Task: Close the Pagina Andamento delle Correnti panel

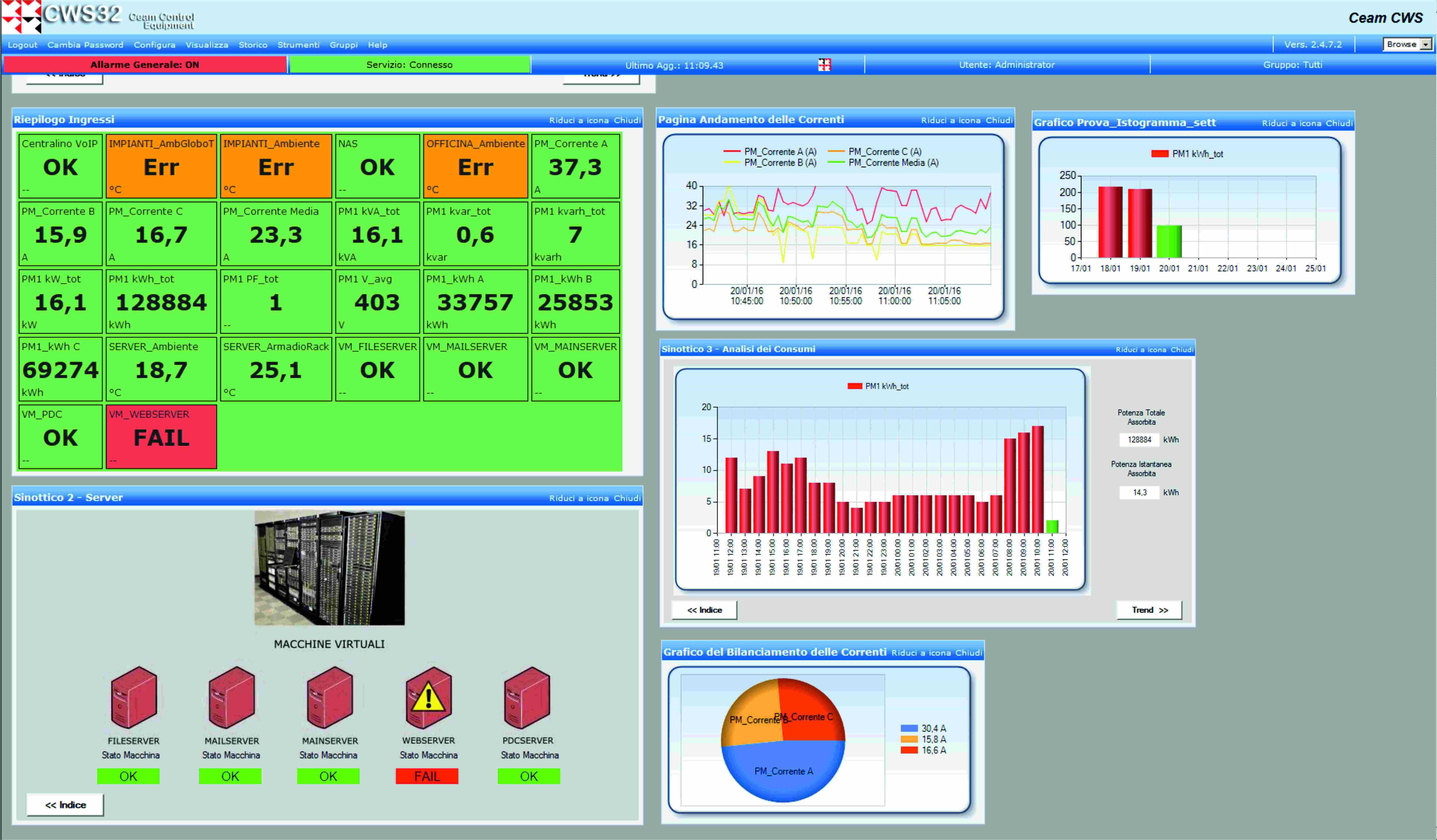Action: click(x=999, y=120)
